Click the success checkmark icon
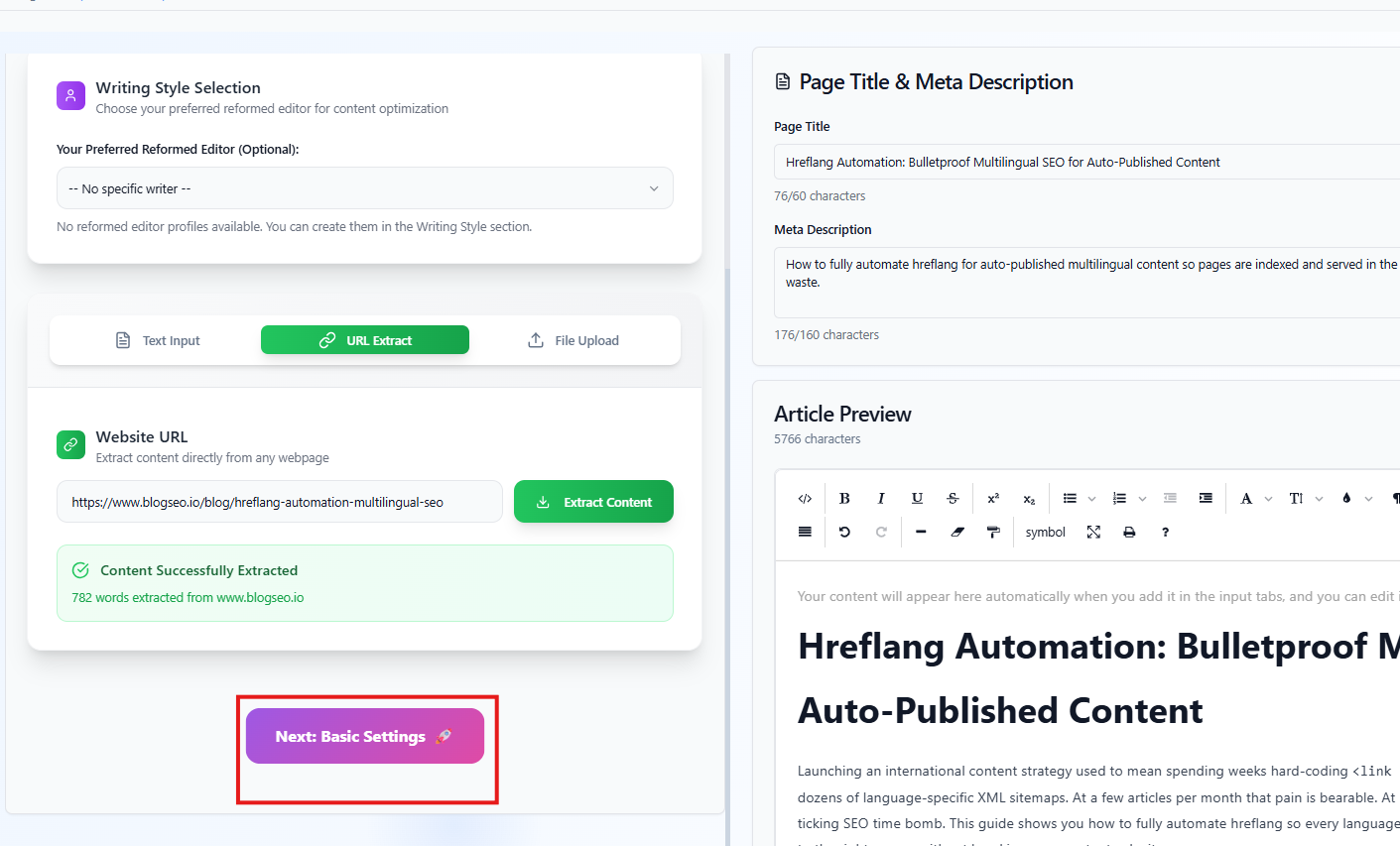Viewport: 1400px width, 846px height. [80, 570]
